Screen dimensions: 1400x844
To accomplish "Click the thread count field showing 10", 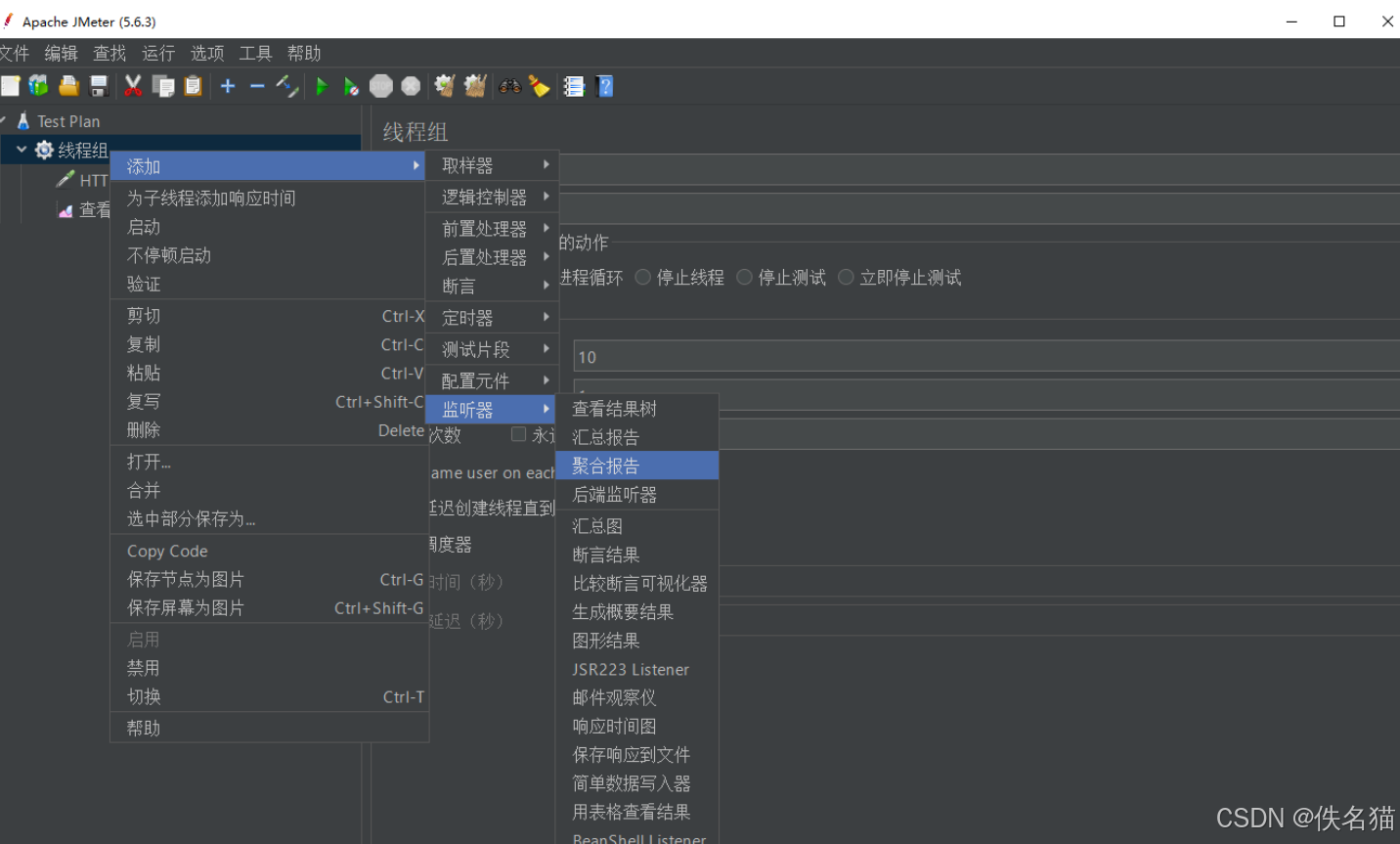I will [986, 357].
